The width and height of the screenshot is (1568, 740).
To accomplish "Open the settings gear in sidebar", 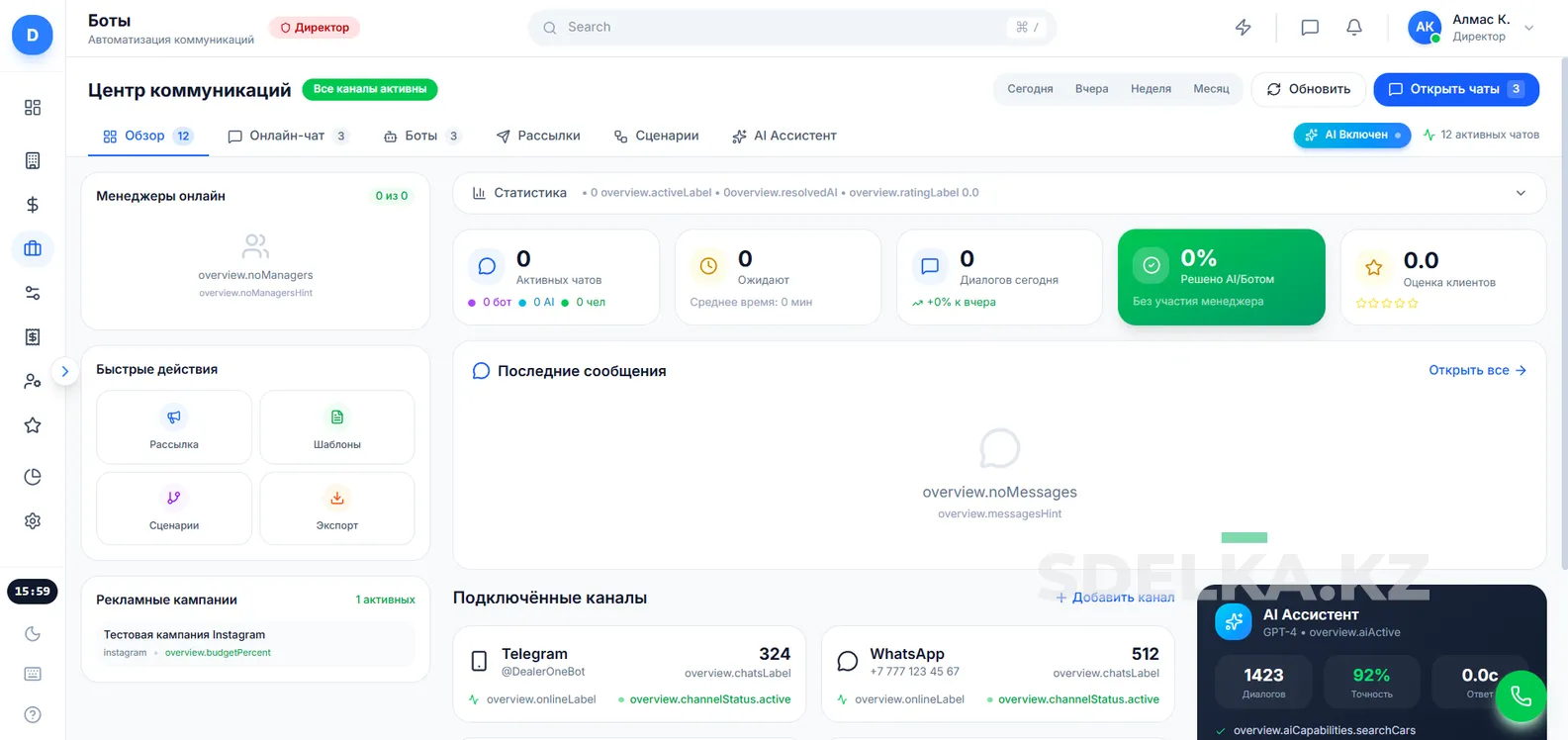I will 33,521.
